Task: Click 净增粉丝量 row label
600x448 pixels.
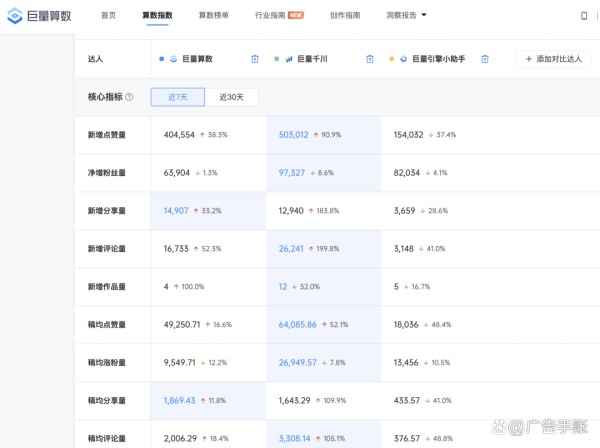Action: click(107, 173)
